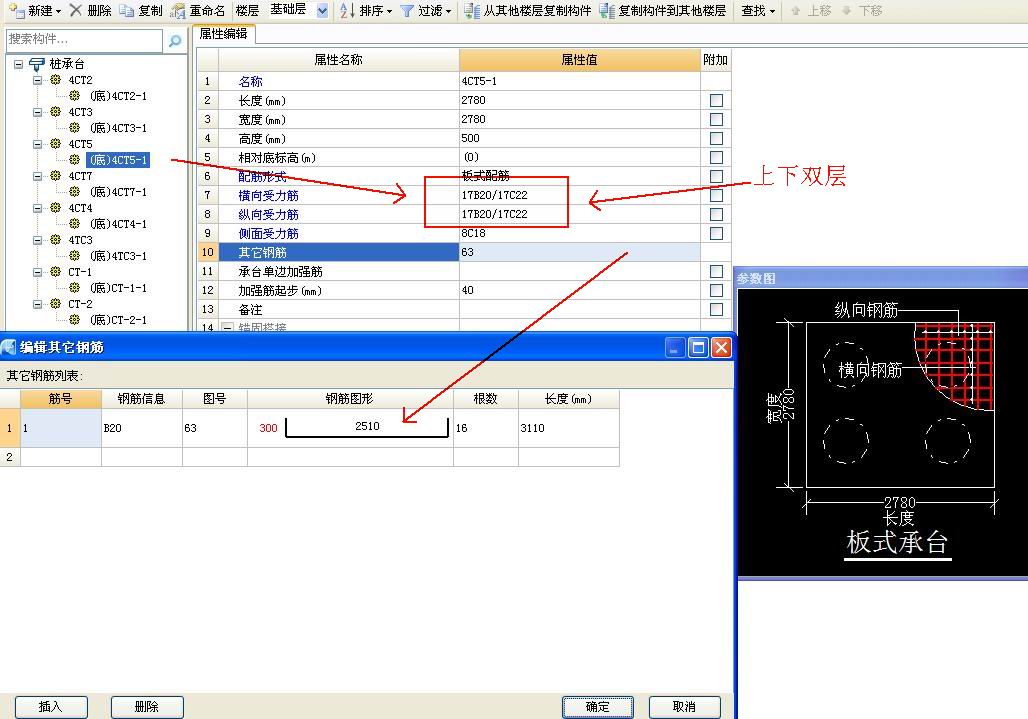Viewport: 1028px width, 719px height.
Task: Toggle the 附加 checkbox for 备注
Action: point(717,309)
